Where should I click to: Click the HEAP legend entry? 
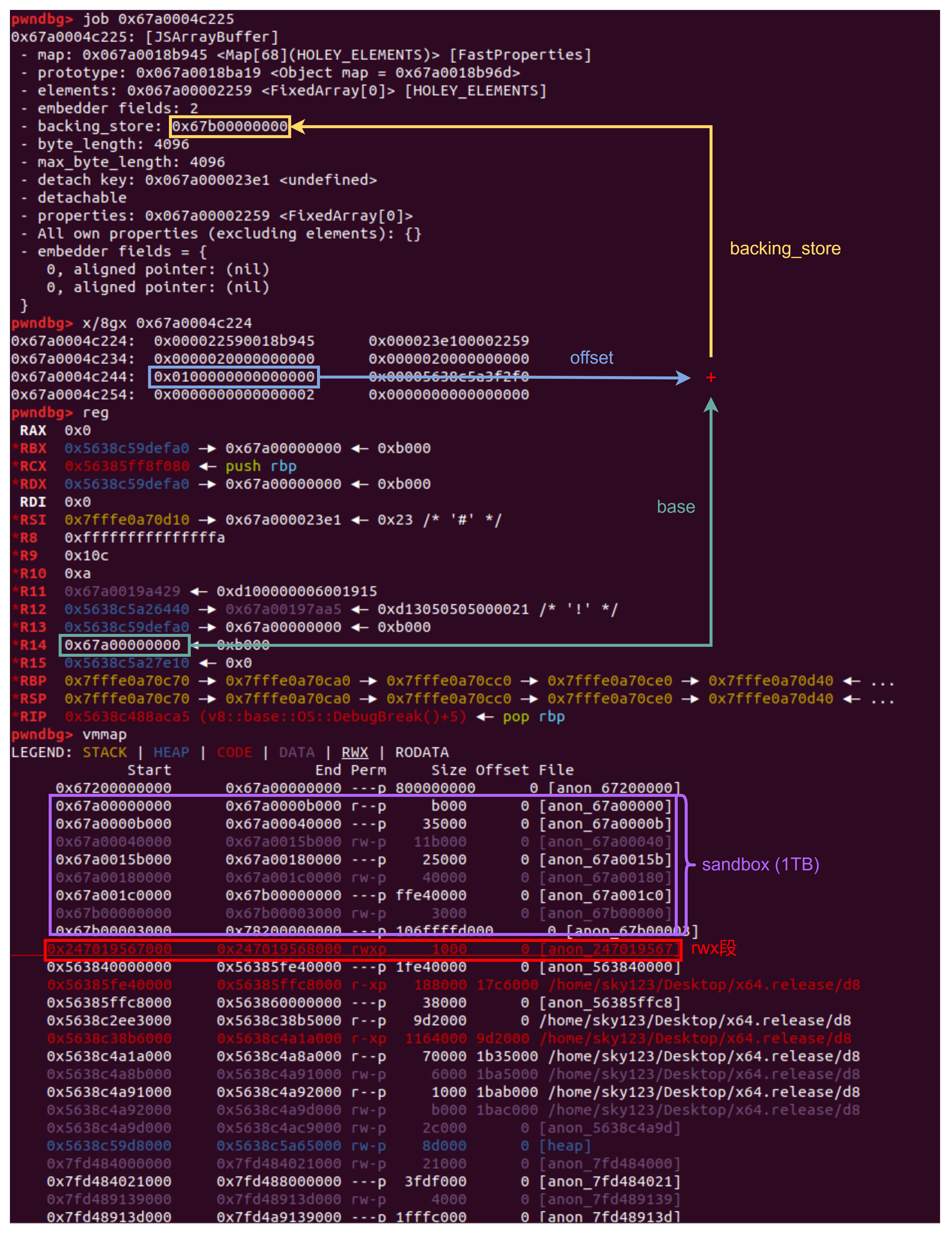171,752
